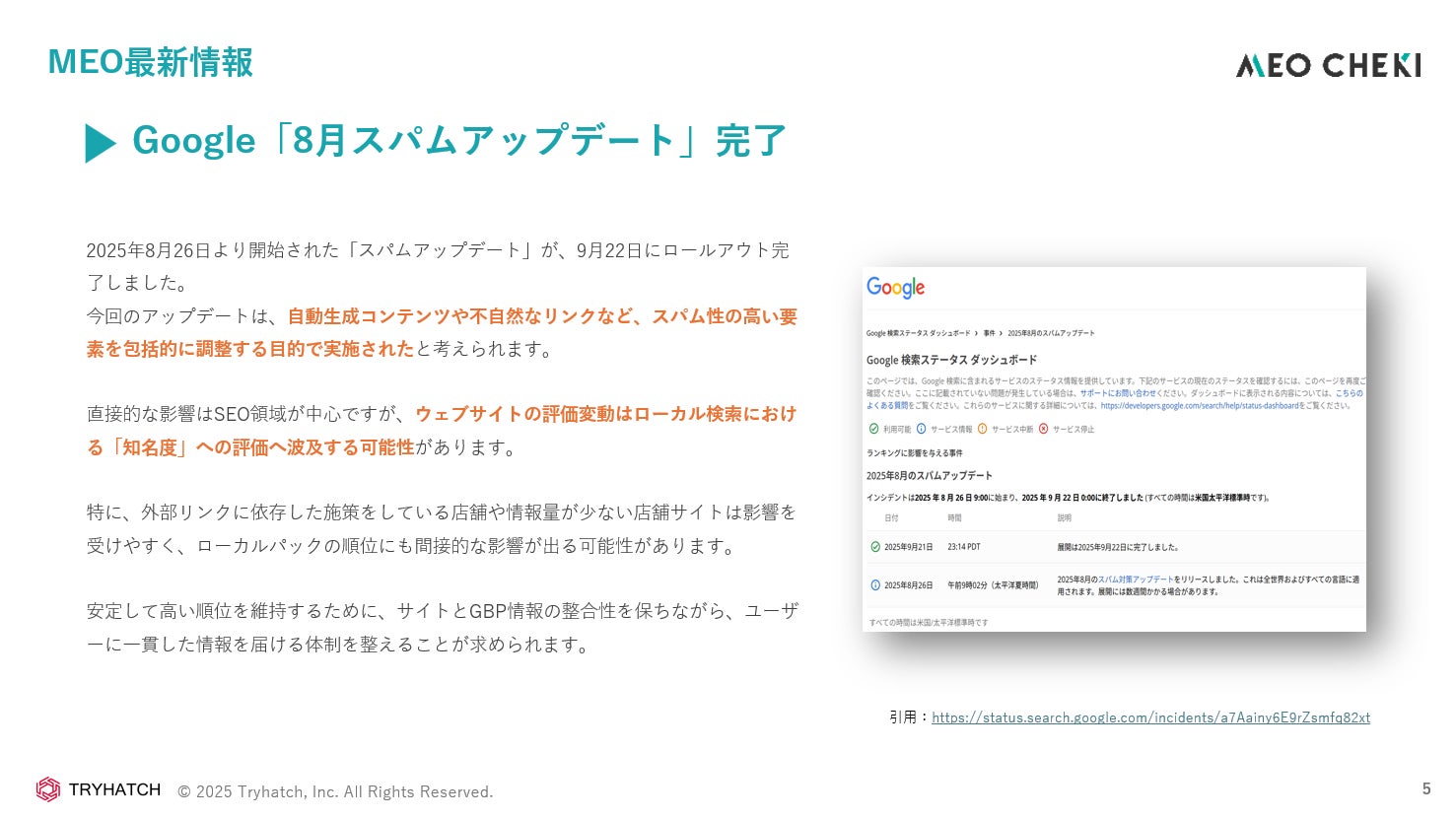Click the Google 検索ステータス ダッシュボード breadcrumb
1456x819 pixels.
[x=918, y=333]
